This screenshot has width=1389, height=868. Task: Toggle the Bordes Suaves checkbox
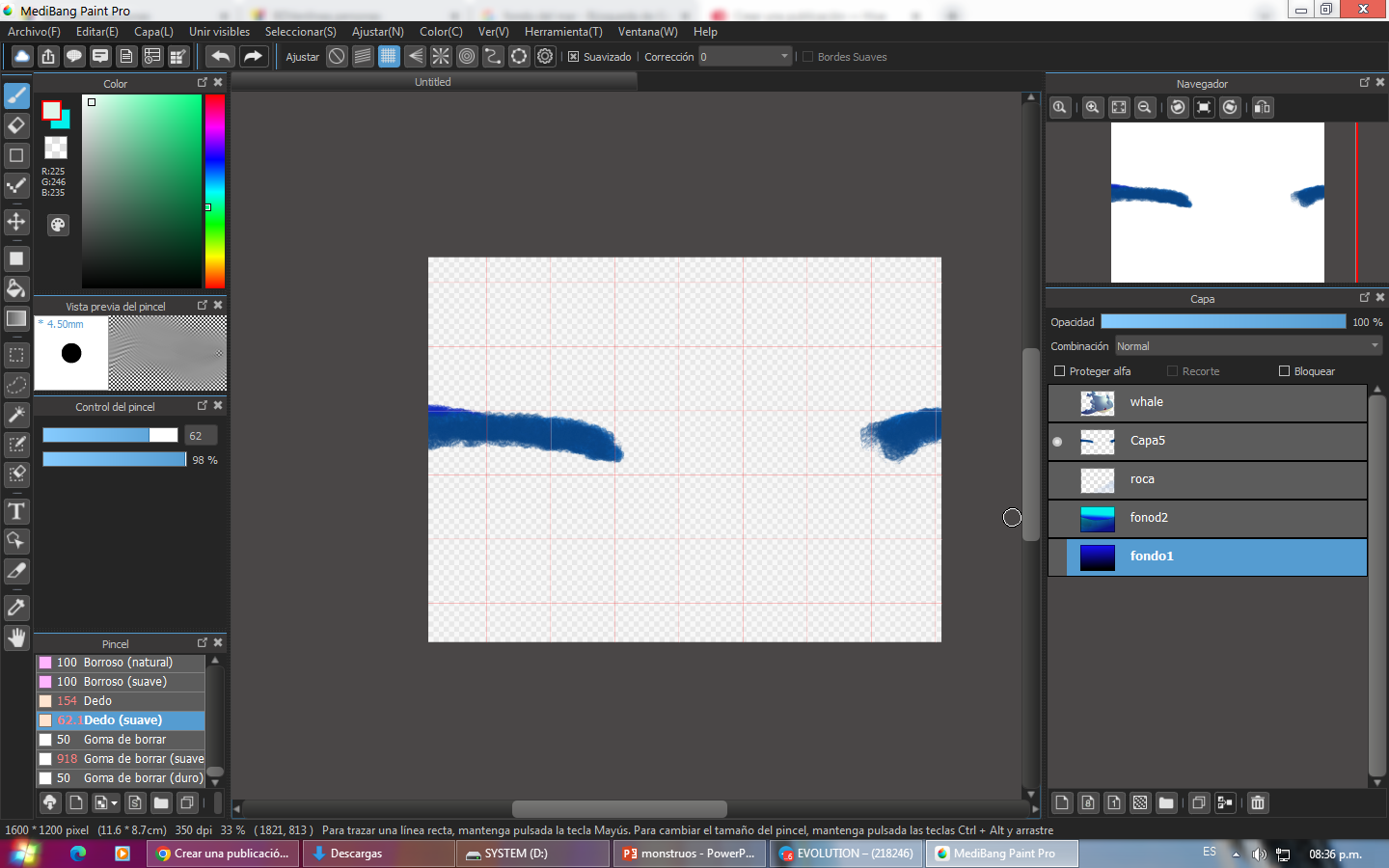coord(808,57)
